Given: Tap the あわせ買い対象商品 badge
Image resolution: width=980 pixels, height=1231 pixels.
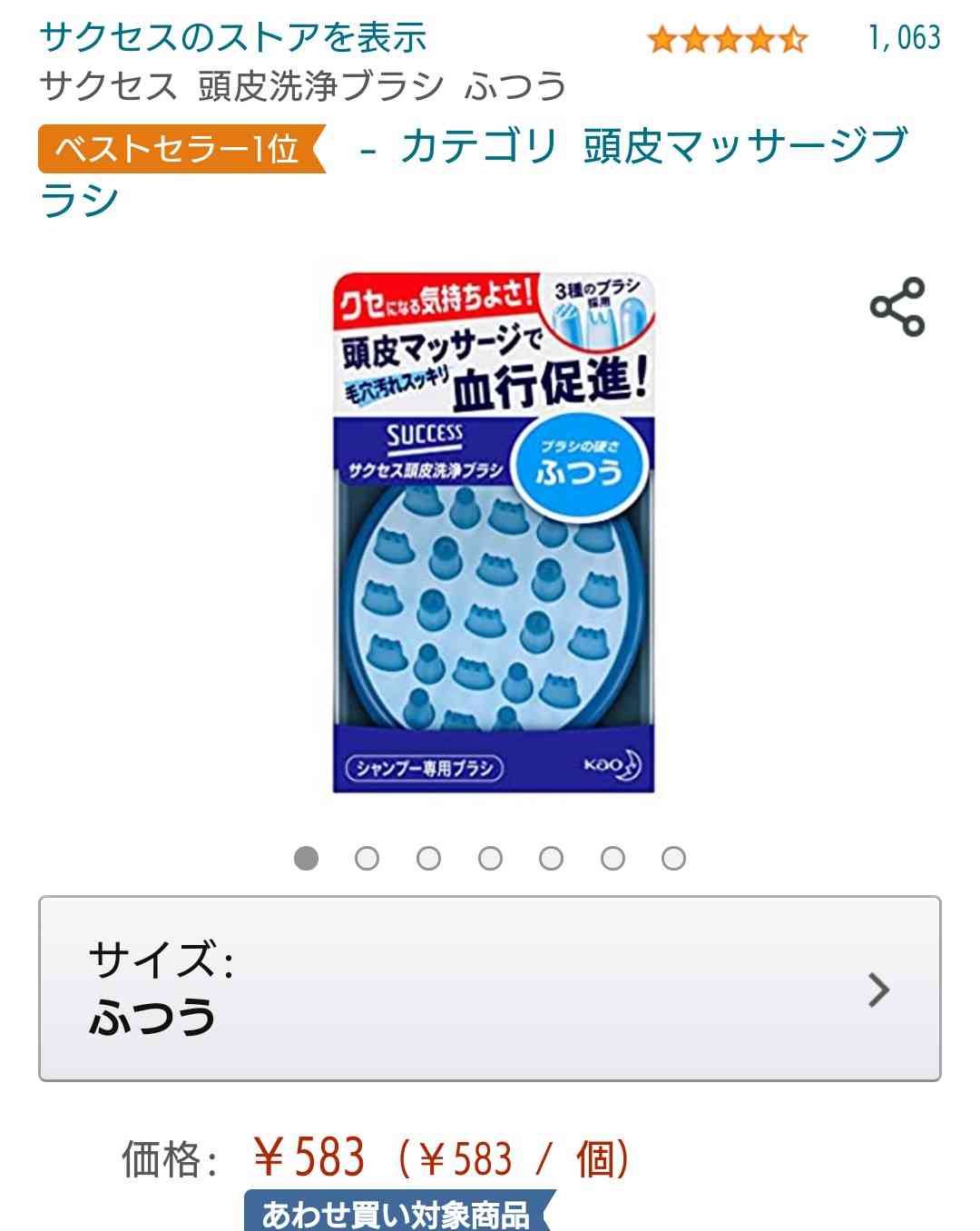Looking at the screenshot, I should [x=397, y=1211].
